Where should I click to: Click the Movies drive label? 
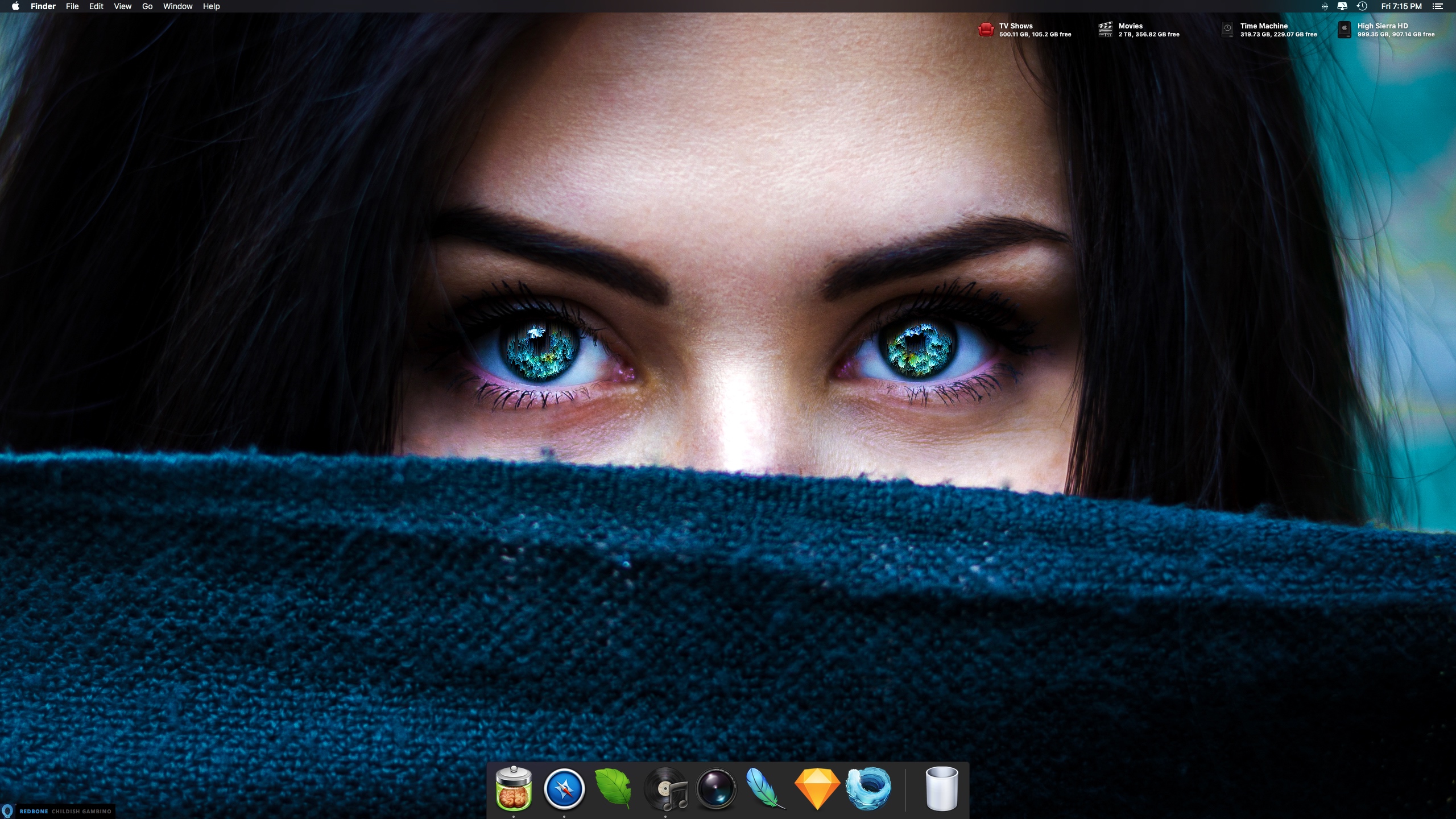click(1131, 26)
